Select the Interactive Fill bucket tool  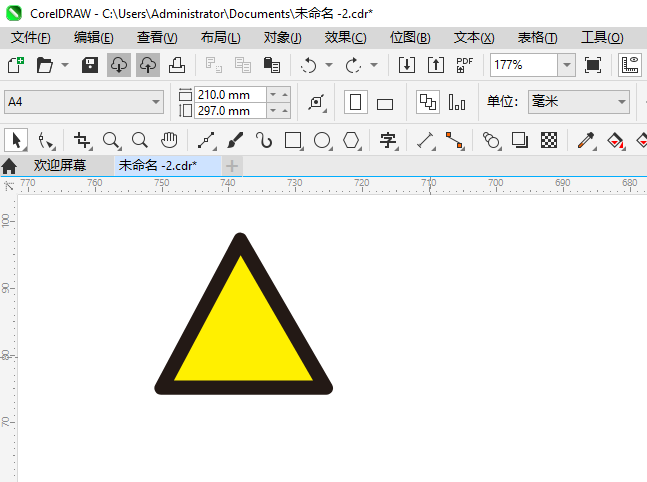[x=616, y=140]
